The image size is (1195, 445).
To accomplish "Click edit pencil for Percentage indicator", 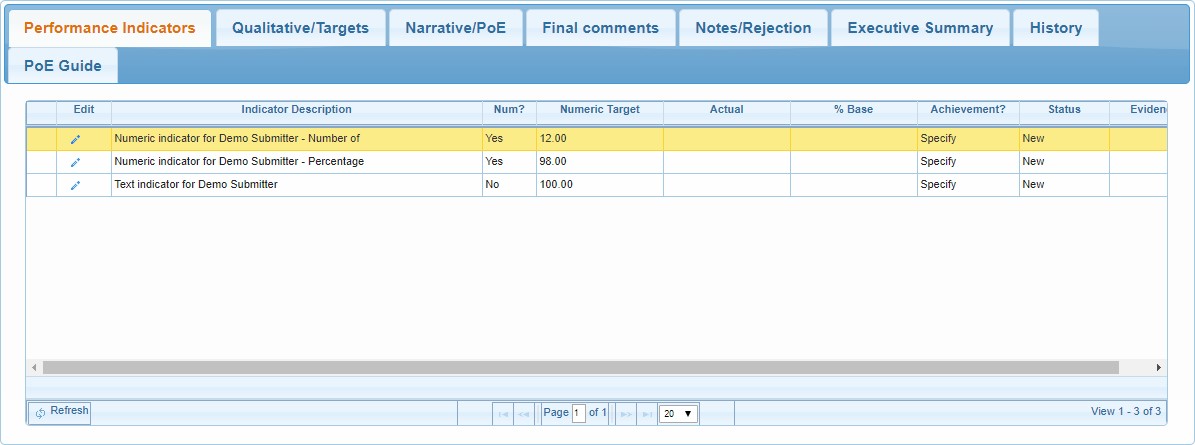I will click(75, 162).
